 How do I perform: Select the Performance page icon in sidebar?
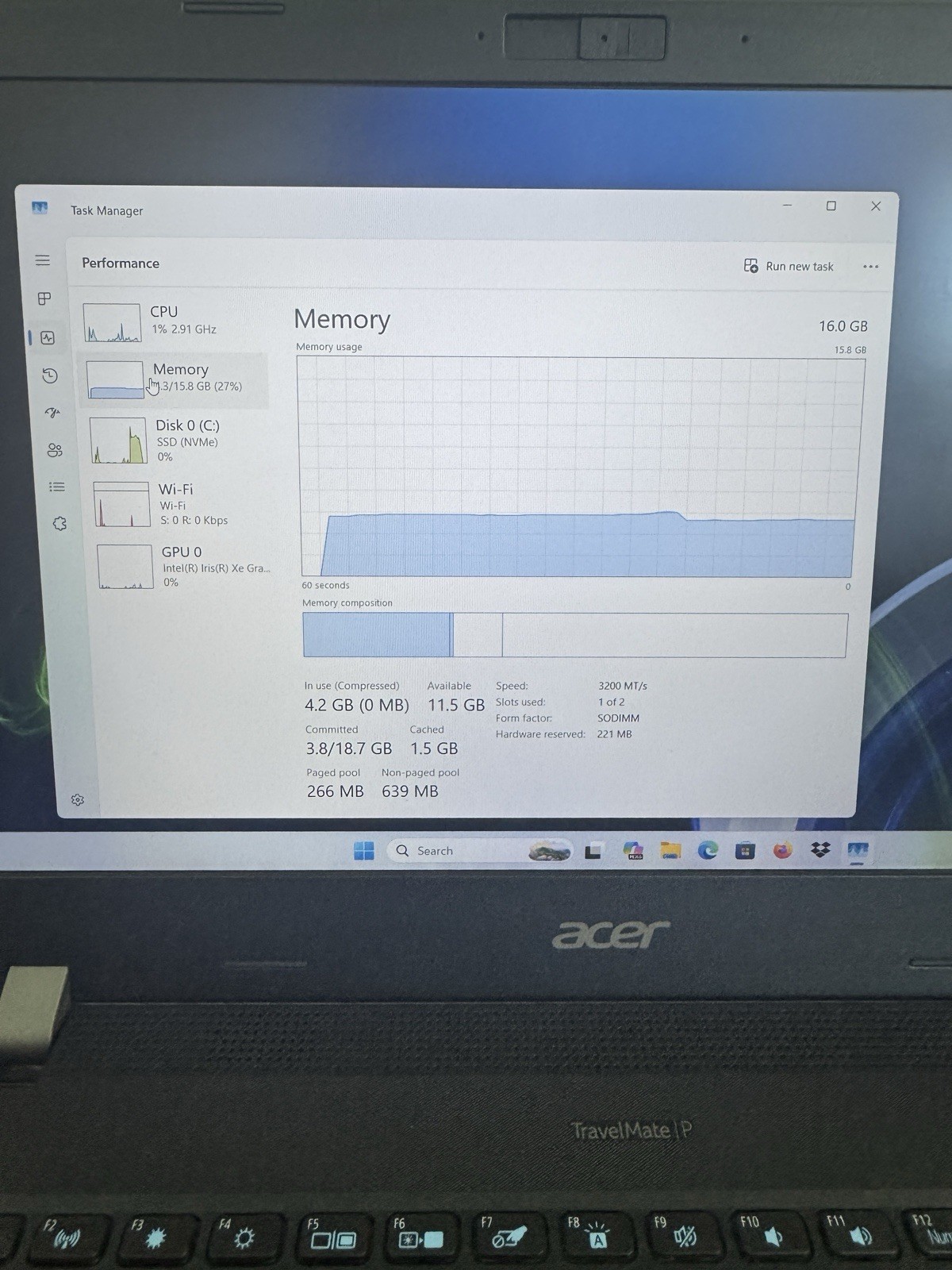pyautogui.click(x=48, y=337)
